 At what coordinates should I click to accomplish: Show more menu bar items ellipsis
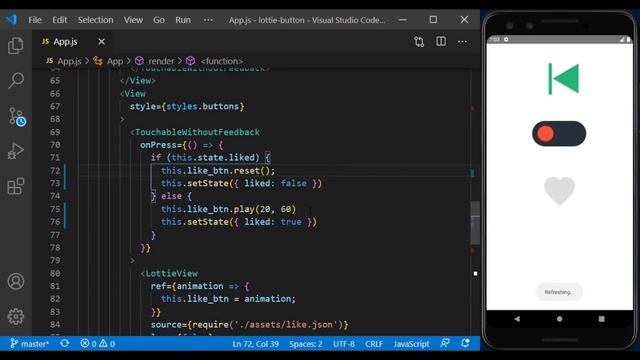tap(208, 20)
